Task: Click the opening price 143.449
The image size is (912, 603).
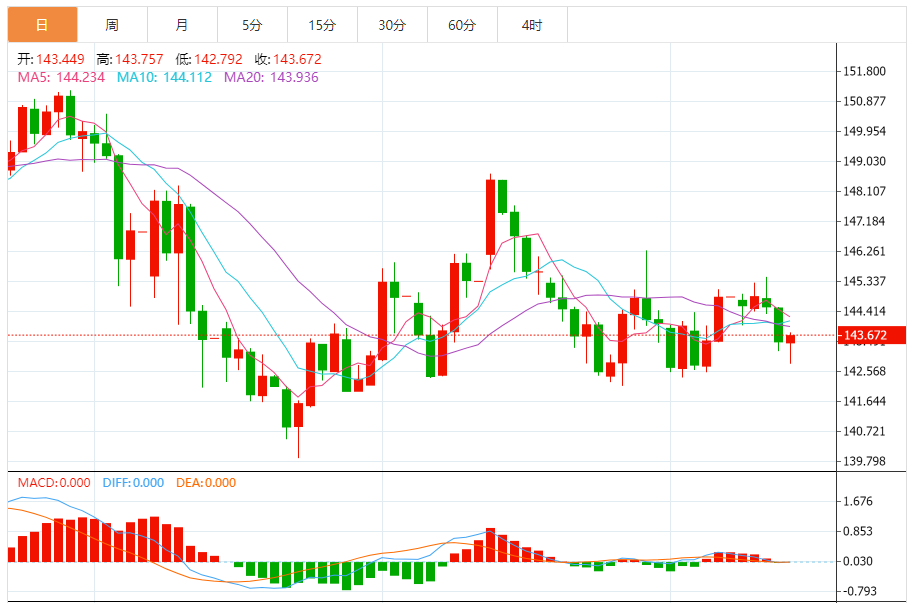Action: coord(60,59)
